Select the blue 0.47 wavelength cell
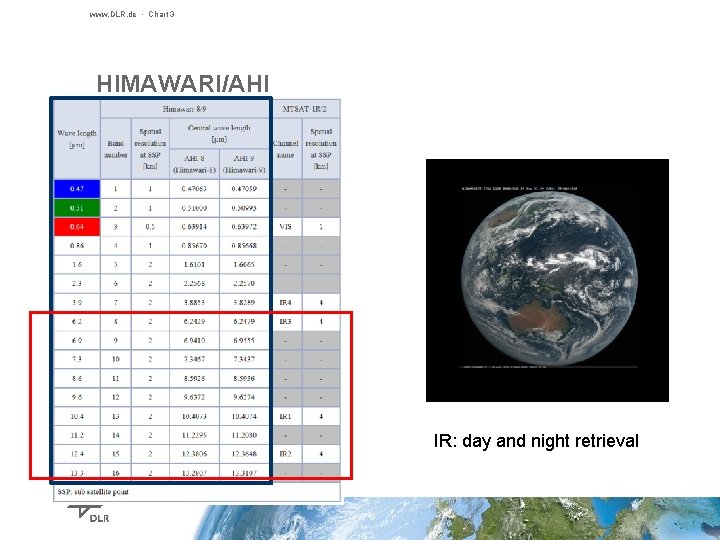Image resolution: width=720 pixels, height=540 pixels. 77,189
